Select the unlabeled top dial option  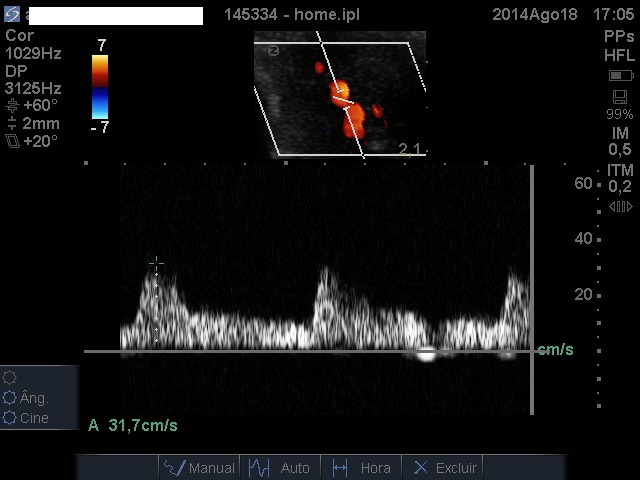pos(10,378)
